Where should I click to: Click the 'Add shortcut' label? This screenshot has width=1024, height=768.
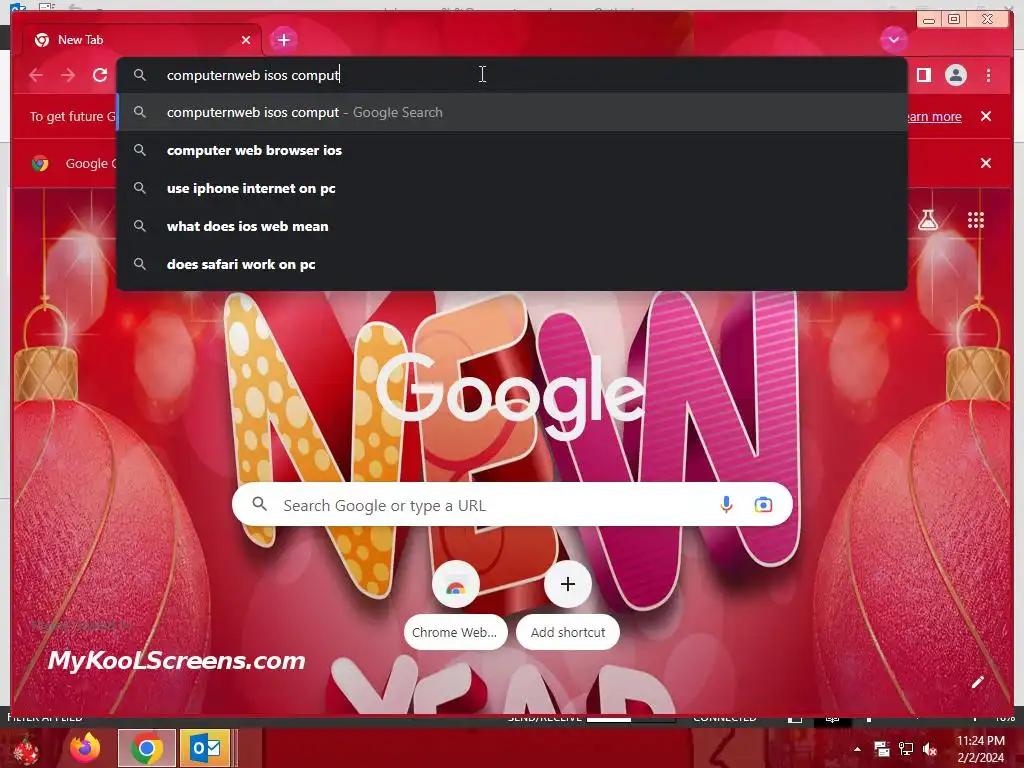pyautogui.click(x=568, y=632)
